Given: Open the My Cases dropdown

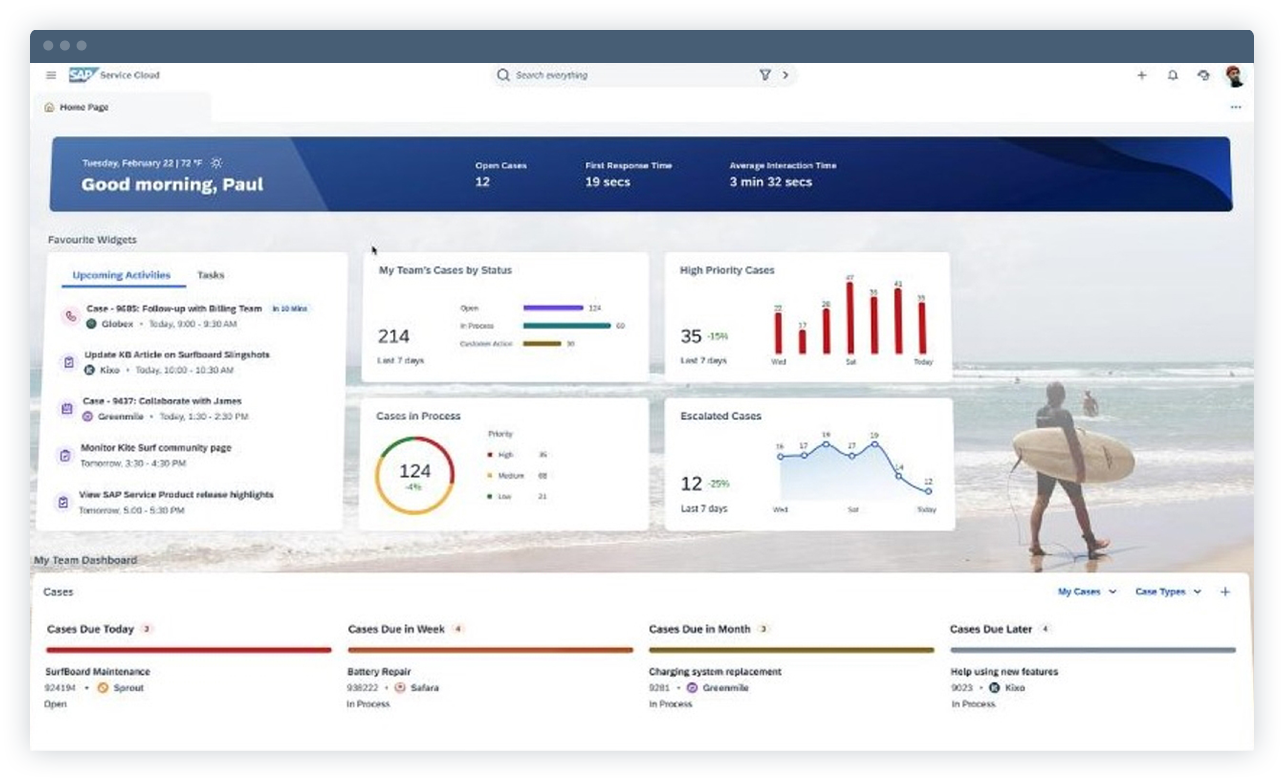Looking at the screenshot, I should 1087,591.
